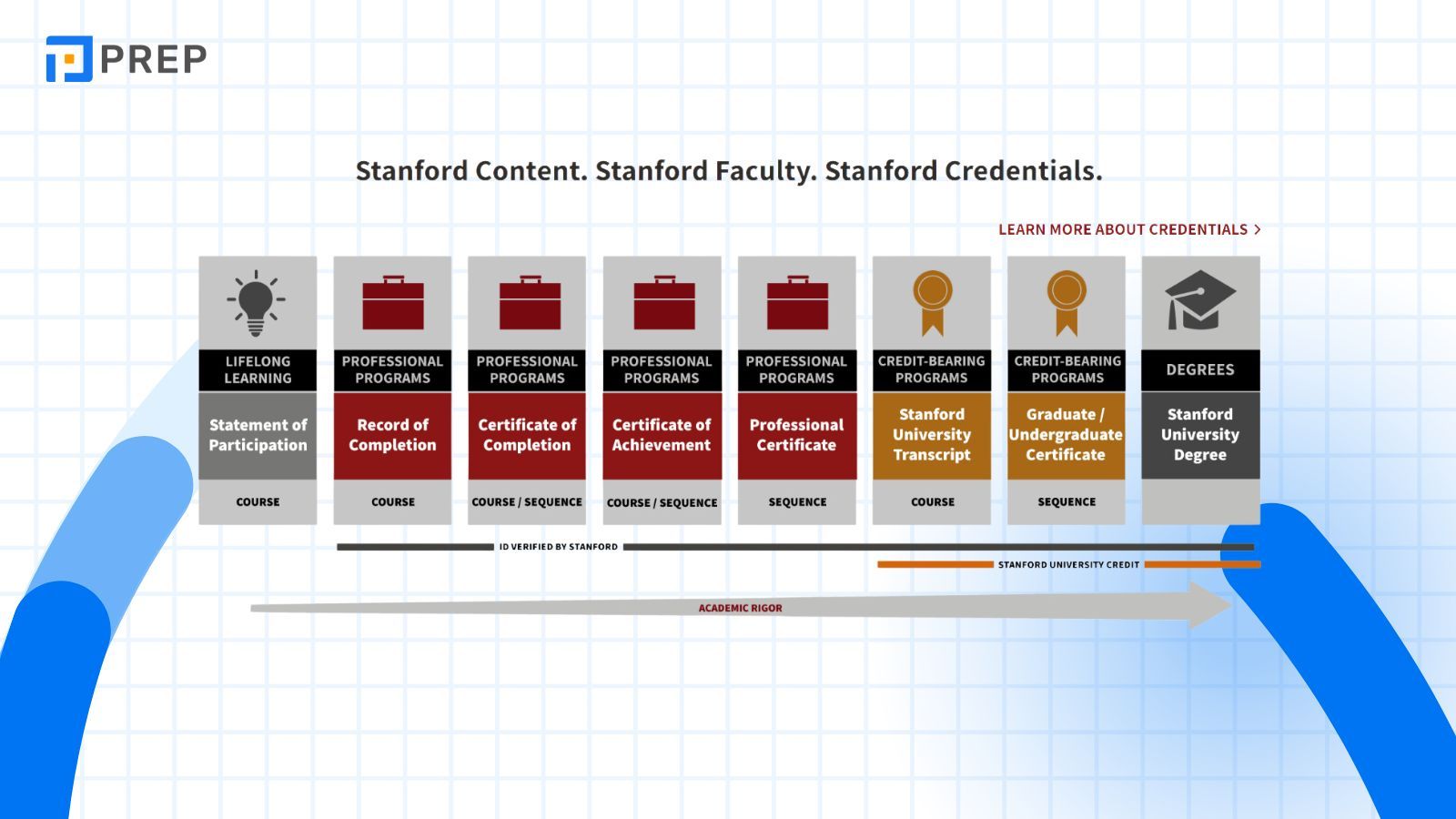Click the Degrees label
The image size is (1456, 819).
[1200, 369]
